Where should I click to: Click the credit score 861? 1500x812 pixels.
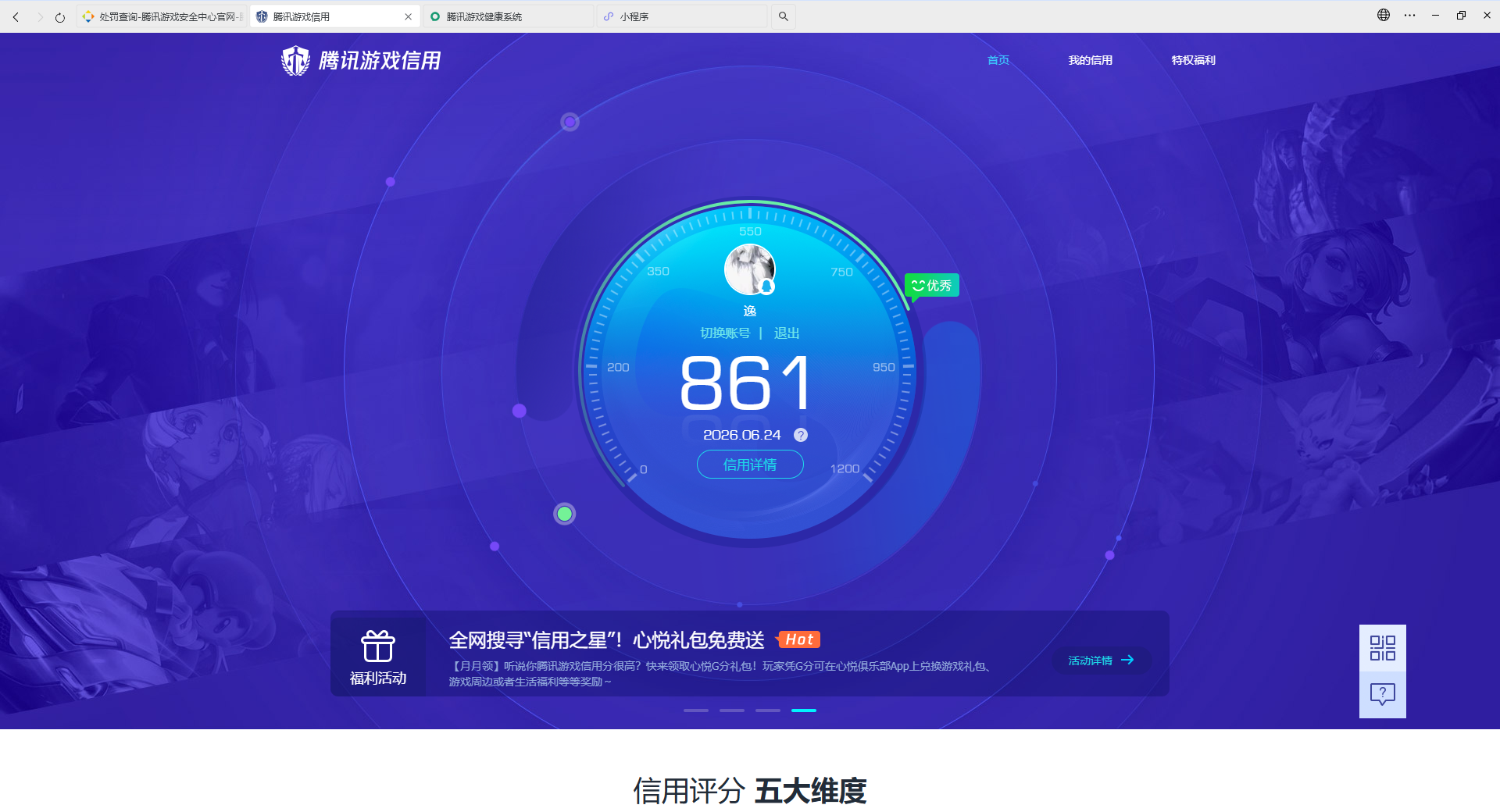coord(746,383)
